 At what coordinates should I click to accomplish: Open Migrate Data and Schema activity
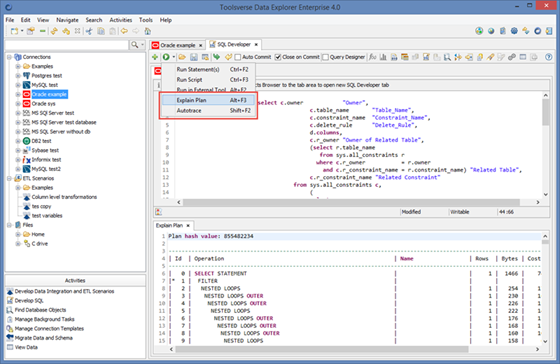point(40,338)
